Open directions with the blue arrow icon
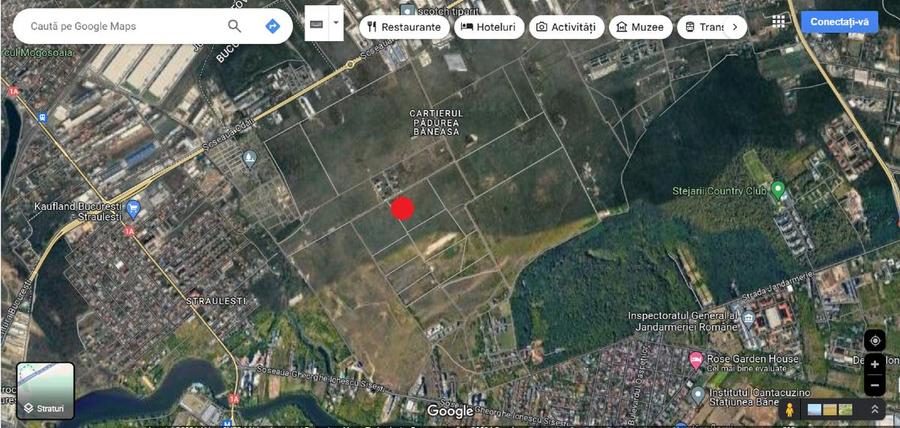Image resolution: width=900 pixels, height=428 pixels. [273, 26]
